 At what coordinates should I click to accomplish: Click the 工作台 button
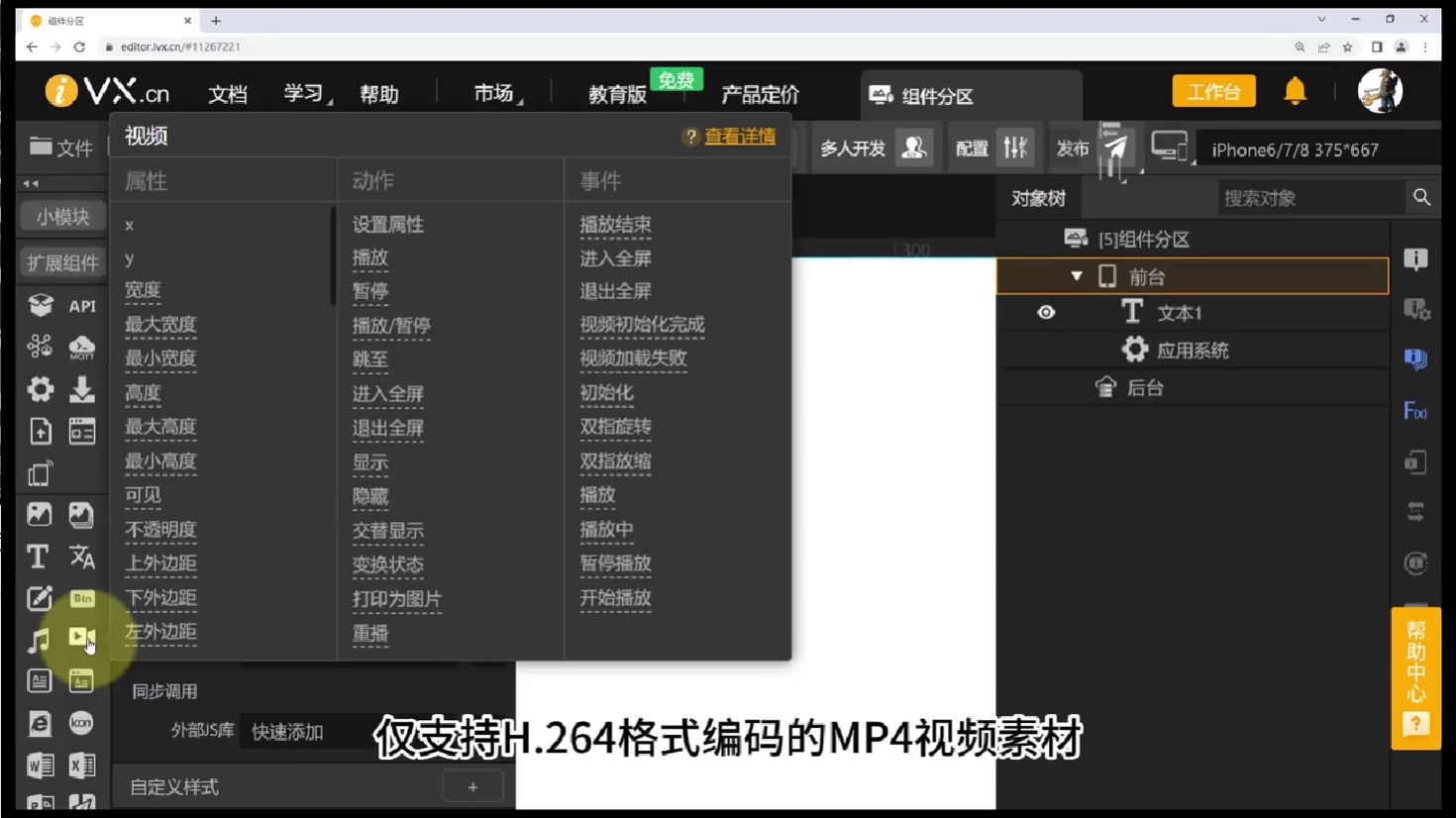1213,92
